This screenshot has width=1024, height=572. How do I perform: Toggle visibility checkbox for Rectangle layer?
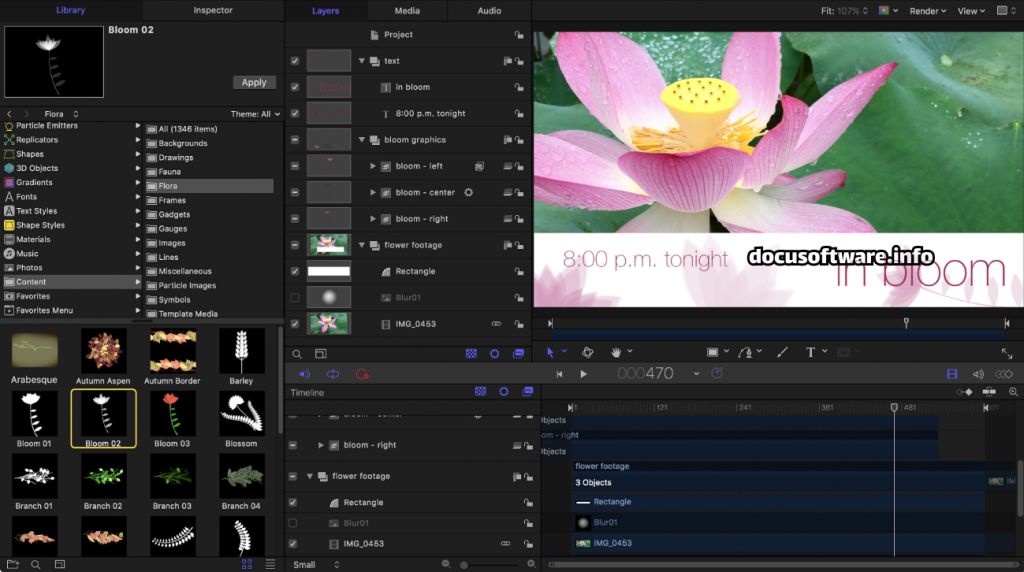point(294,271)
